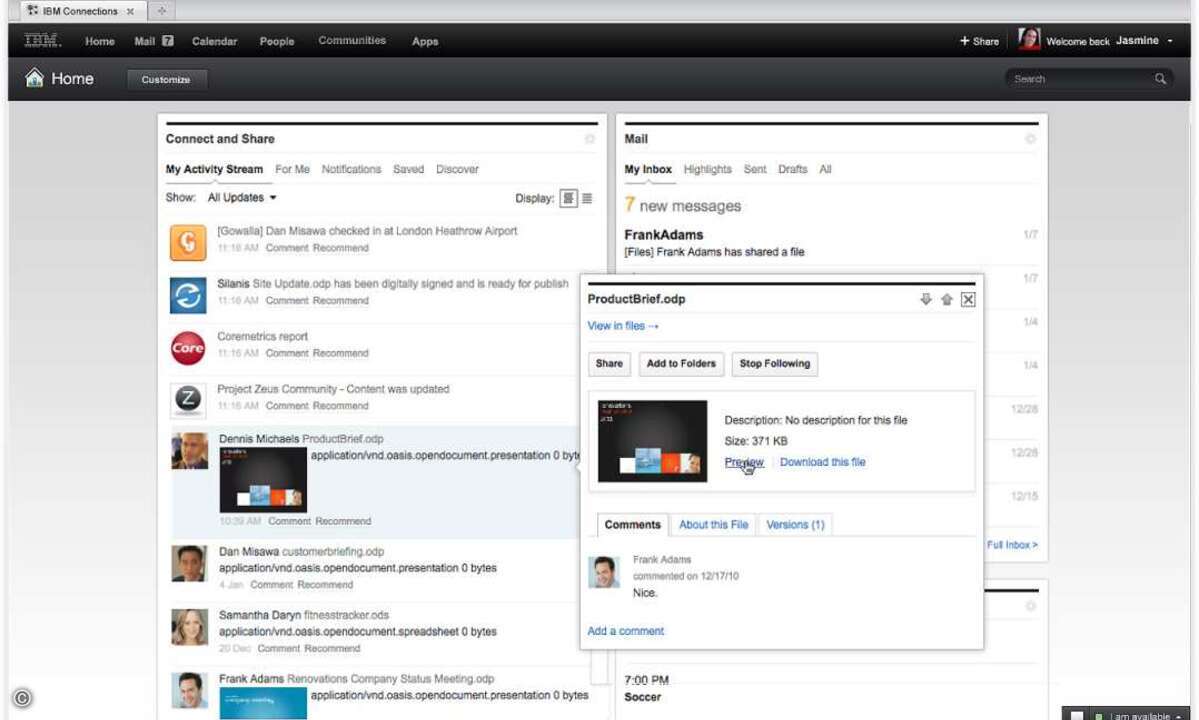Open the Jasmine user menu dropdown arrow
The image size is (1199, 720).
(1170, 41)
